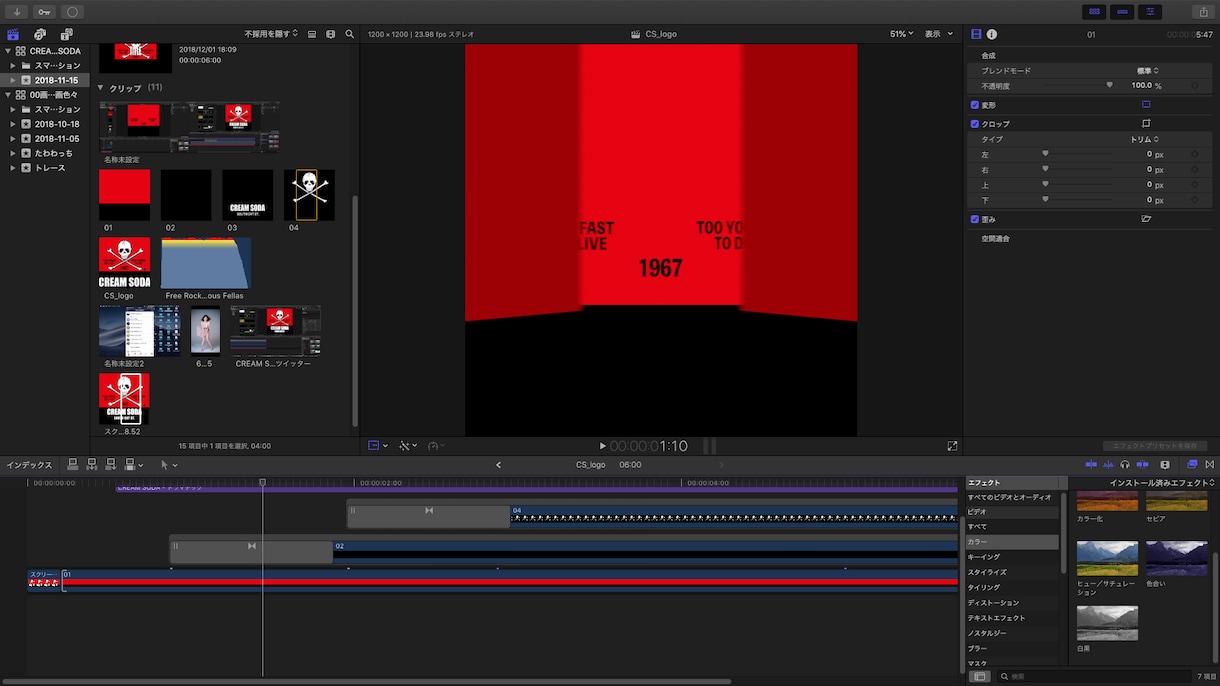The image size is (1220, 686).
Task: Click the インデックス timeline index button
Action: point(29,465)
